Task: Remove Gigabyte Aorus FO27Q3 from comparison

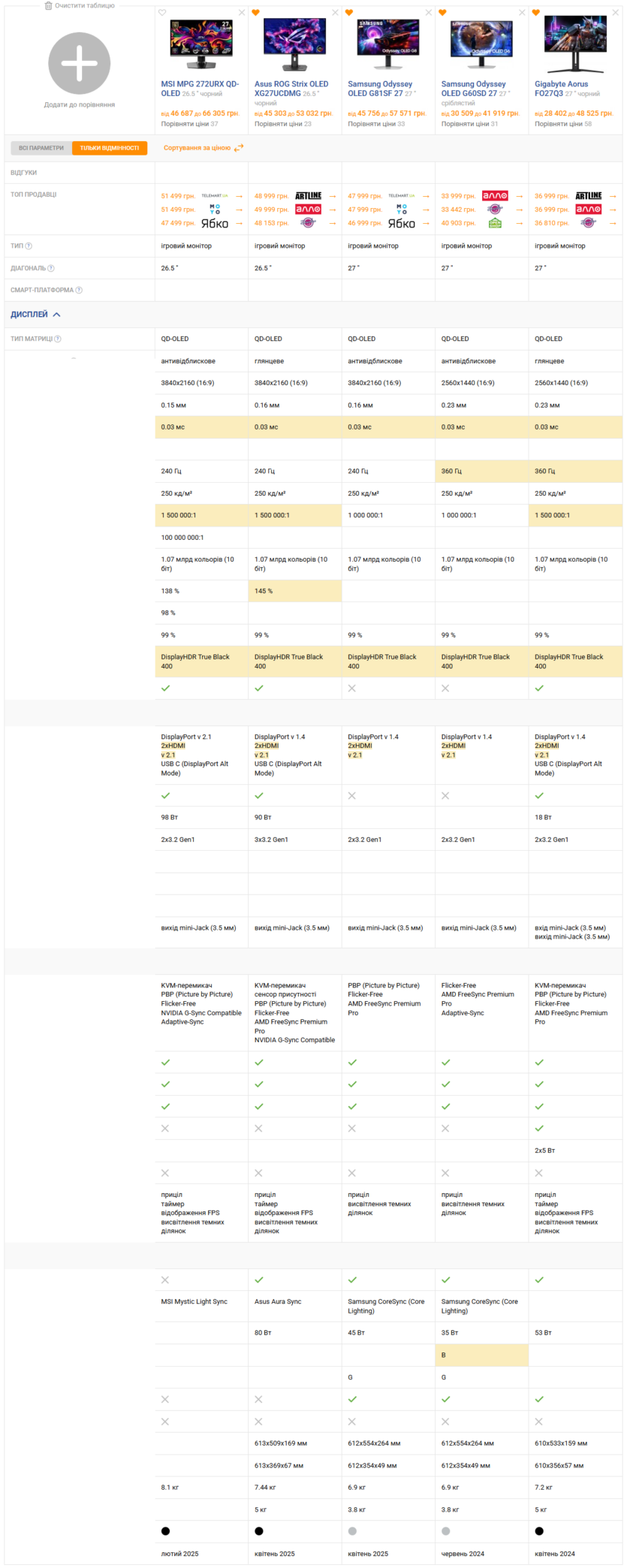Action: [x=616, y=13]
